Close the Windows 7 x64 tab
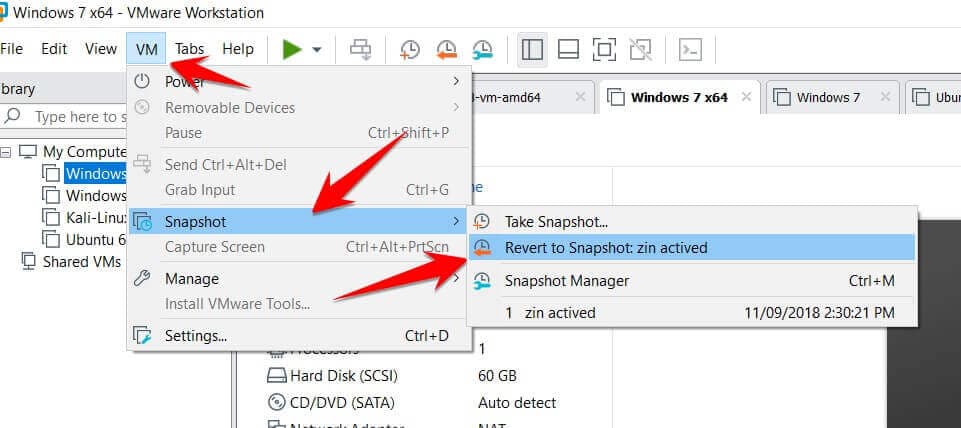Image resolution: width=961 pixels, height=428 pixels. pos(746,97)
